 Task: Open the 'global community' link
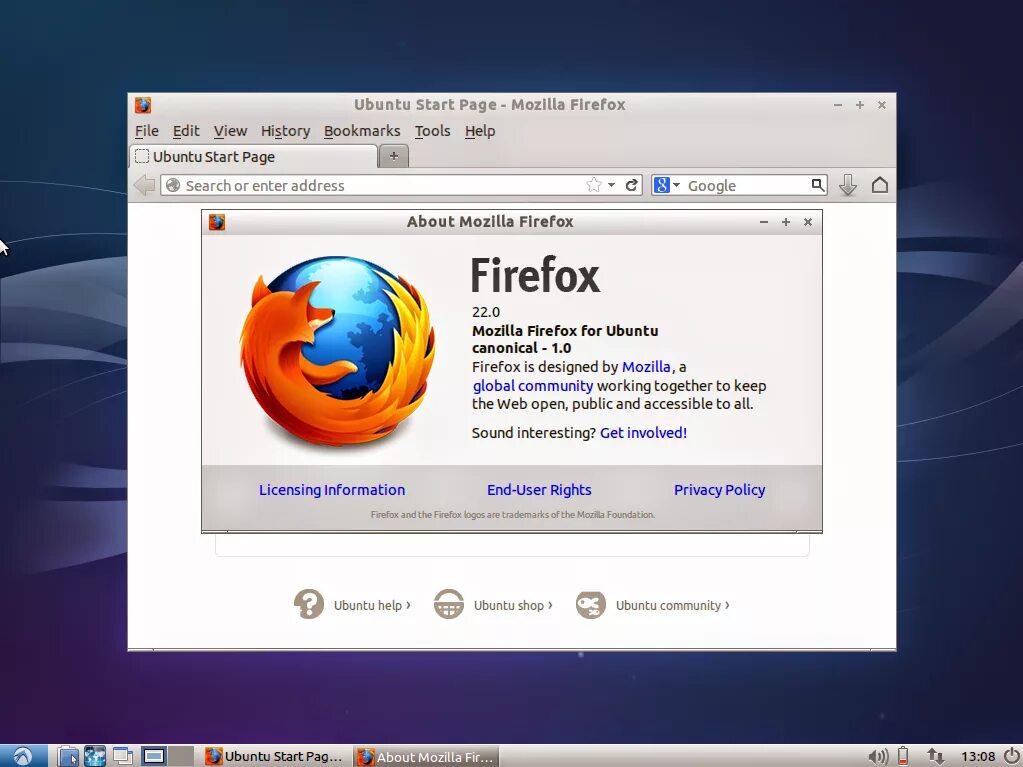click(x=533, y=385)
